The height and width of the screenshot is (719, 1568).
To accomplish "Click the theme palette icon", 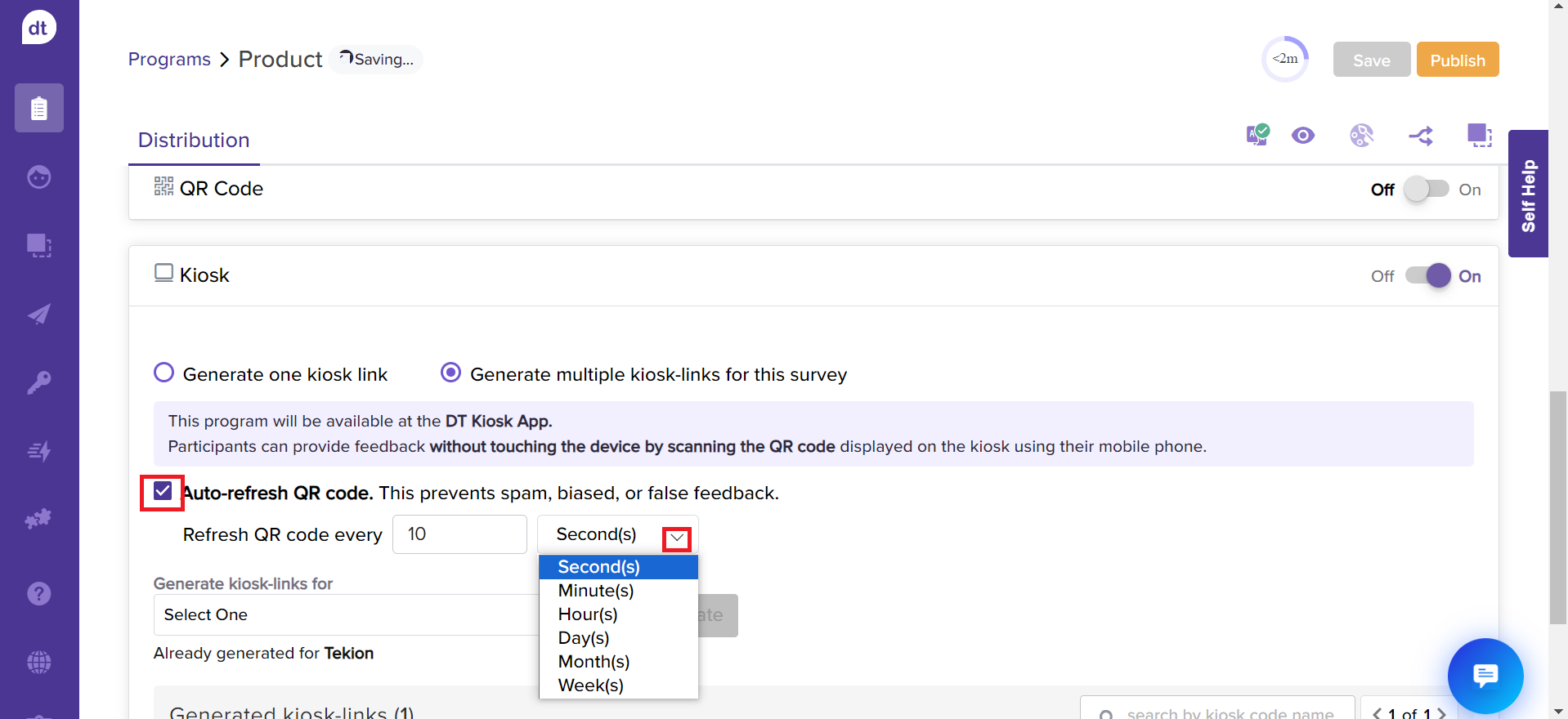I will coord(1361,136).
